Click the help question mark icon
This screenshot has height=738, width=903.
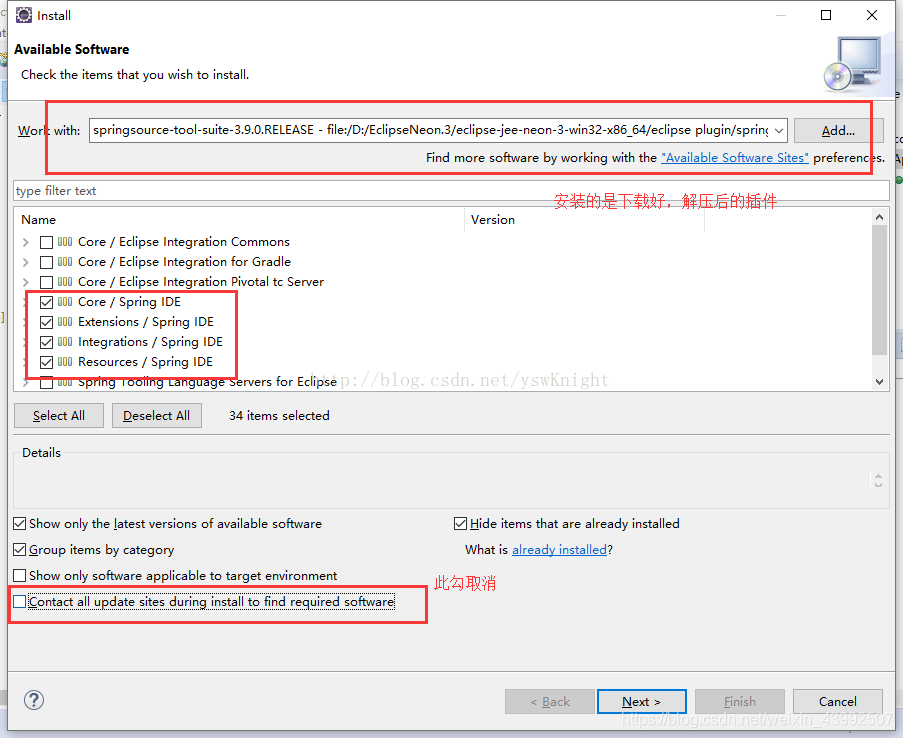[34, 700]
